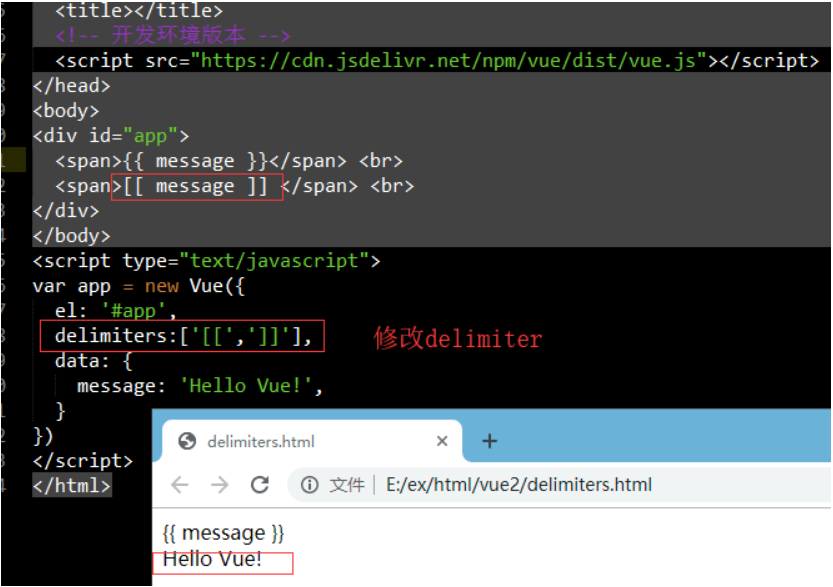
Task: Click the delimiters option line in code
Action: click(183, 336)
